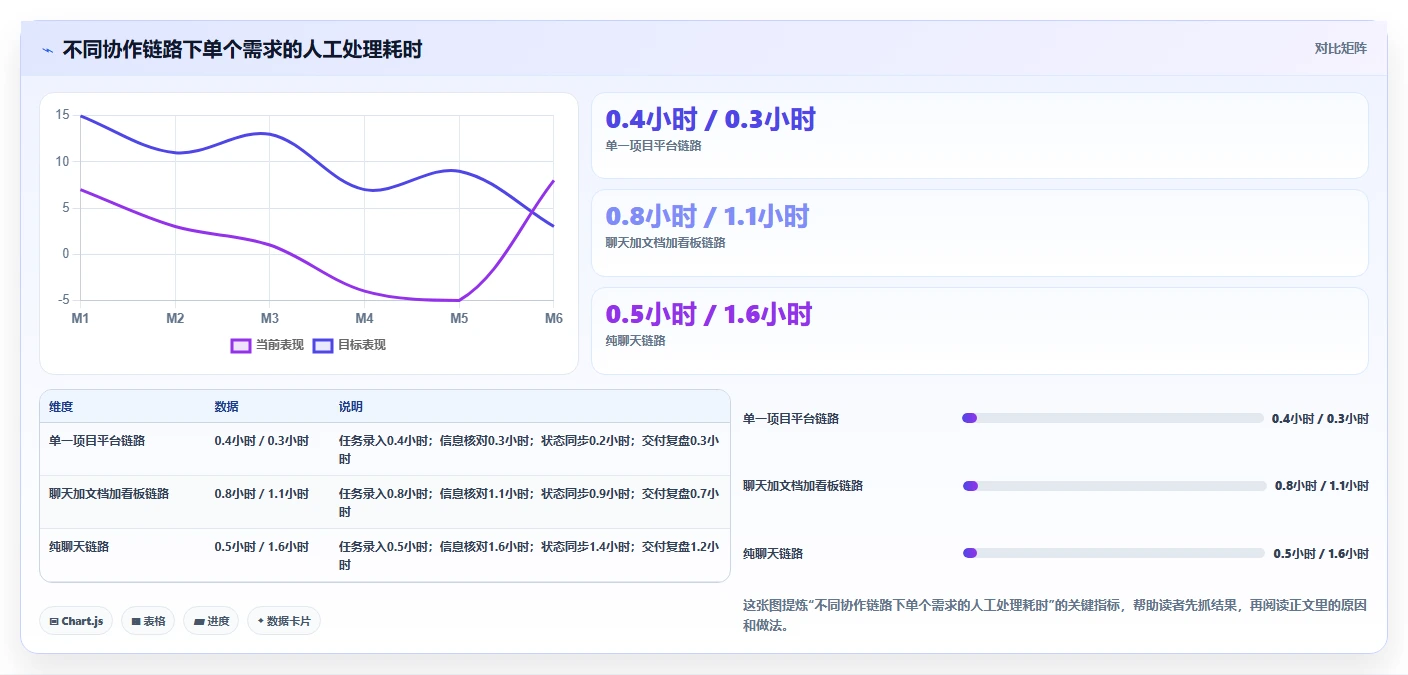Viewport: 1408px width, 675px height.
Task: Click progress value 0.5小时 / 1.6小时
Action: click(1321, 554)
